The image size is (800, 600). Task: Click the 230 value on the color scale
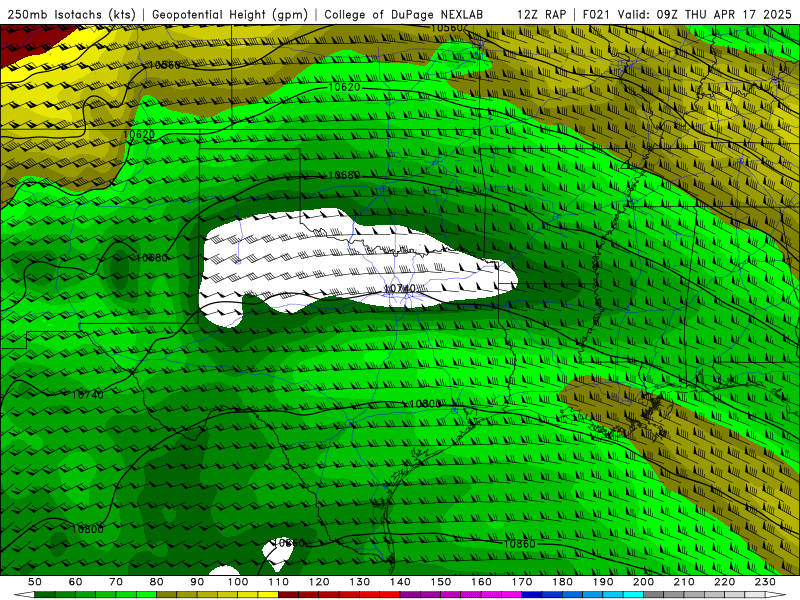point(765,582)
